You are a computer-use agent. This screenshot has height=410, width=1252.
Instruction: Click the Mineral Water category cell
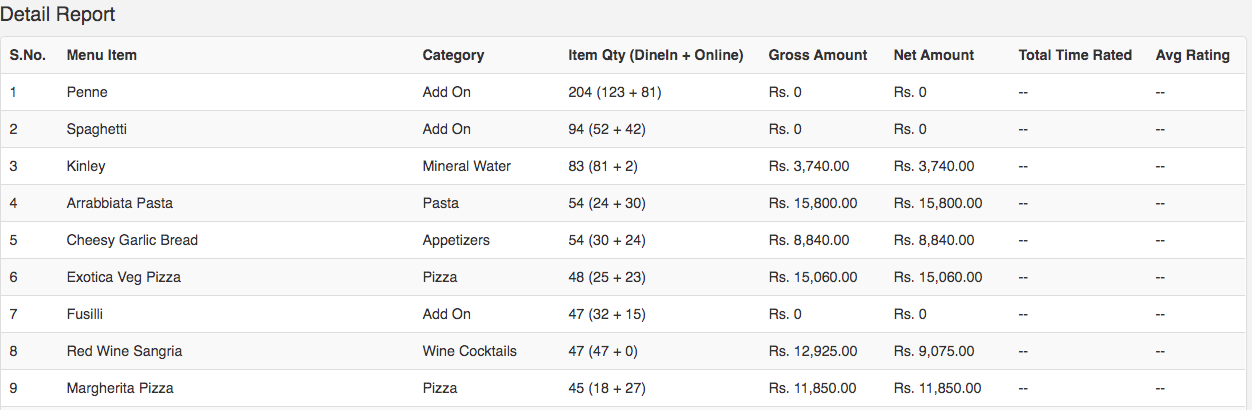tap(467, 166)
